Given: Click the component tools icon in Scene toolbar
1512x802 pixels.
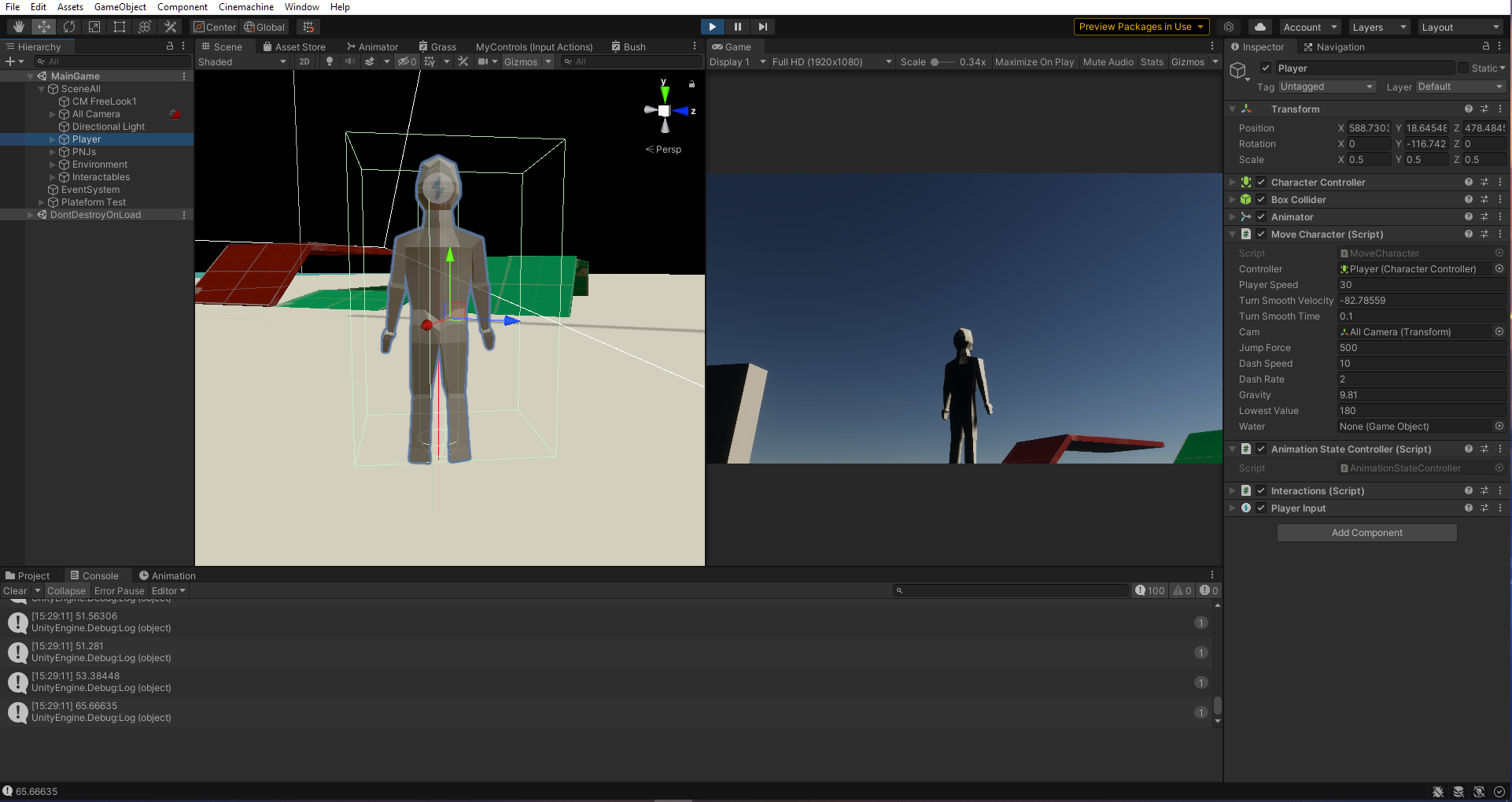Looking at the screenshot, I should click(x=463, y=61).
